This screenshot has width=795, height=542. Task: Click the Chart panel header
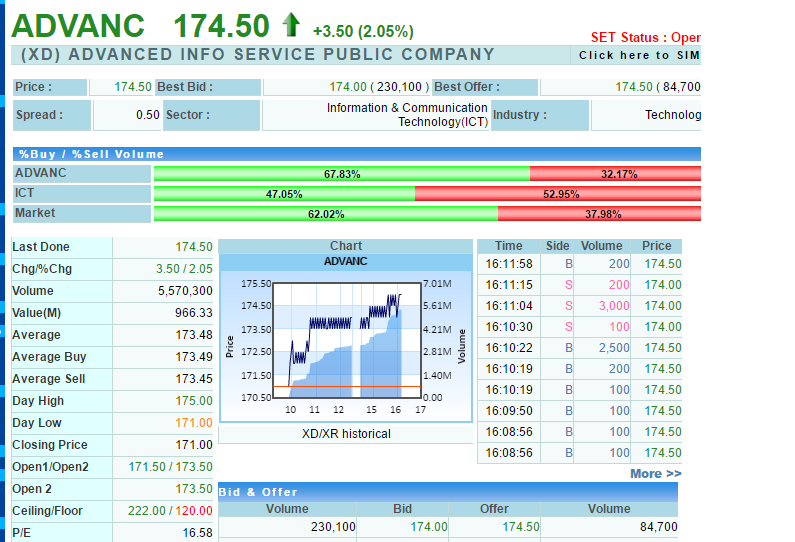pos(346,246)
